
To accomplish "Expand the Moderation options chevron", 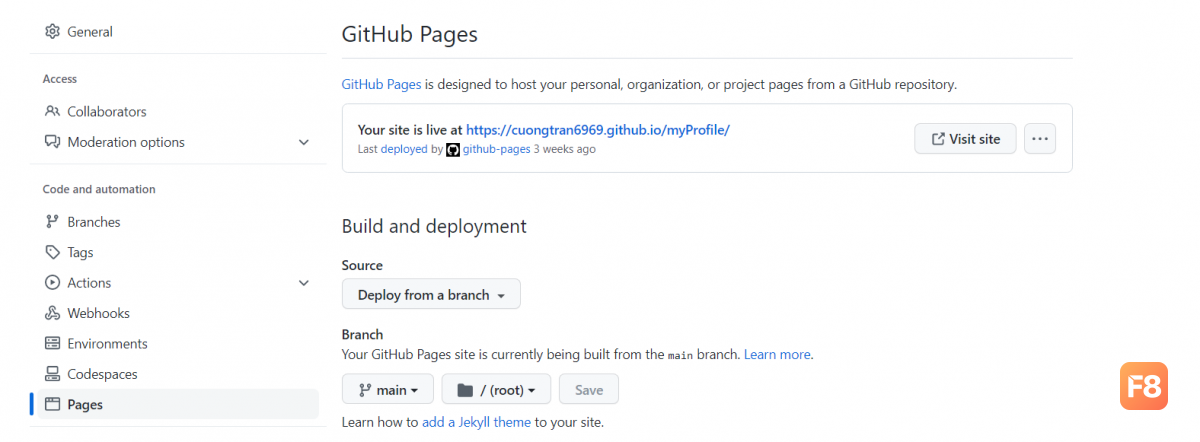I will tap(304, 142).
